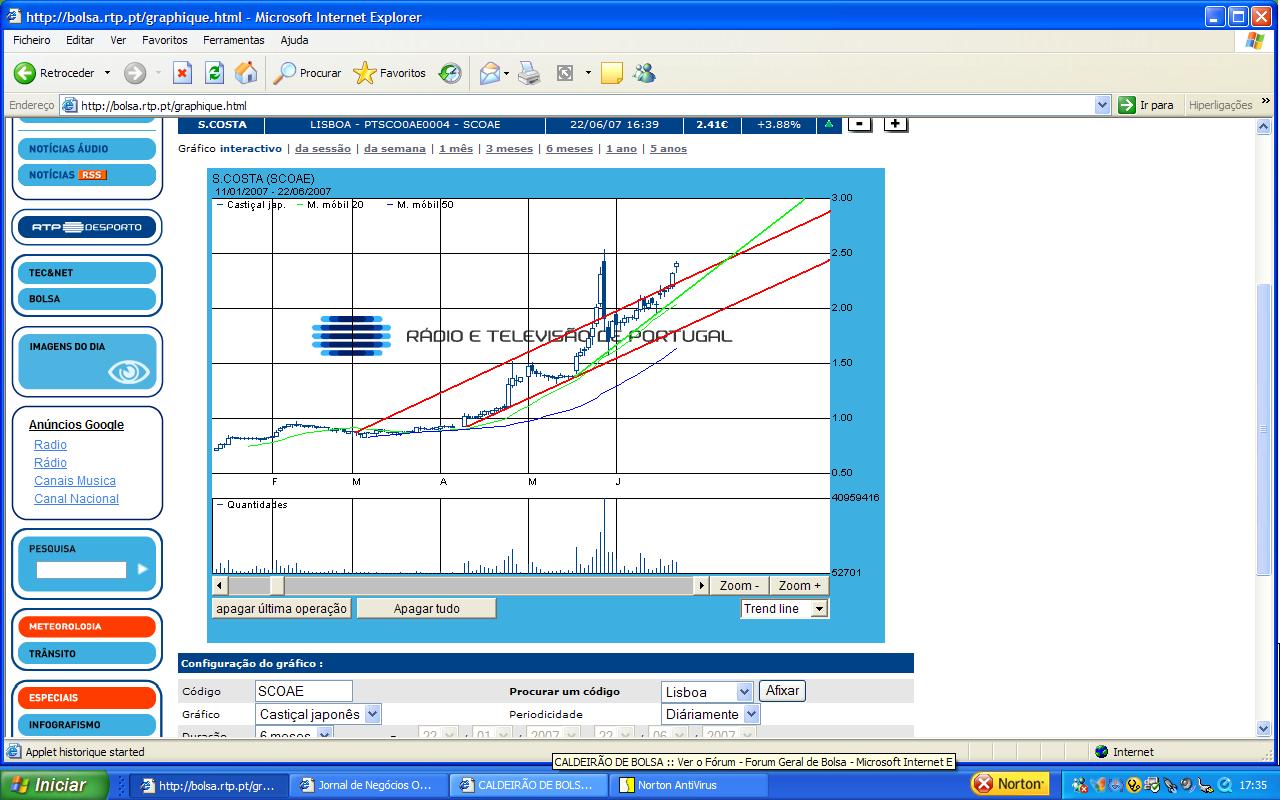
Task: Click the plus button beside stock quote
Action: tap(895, 124)
